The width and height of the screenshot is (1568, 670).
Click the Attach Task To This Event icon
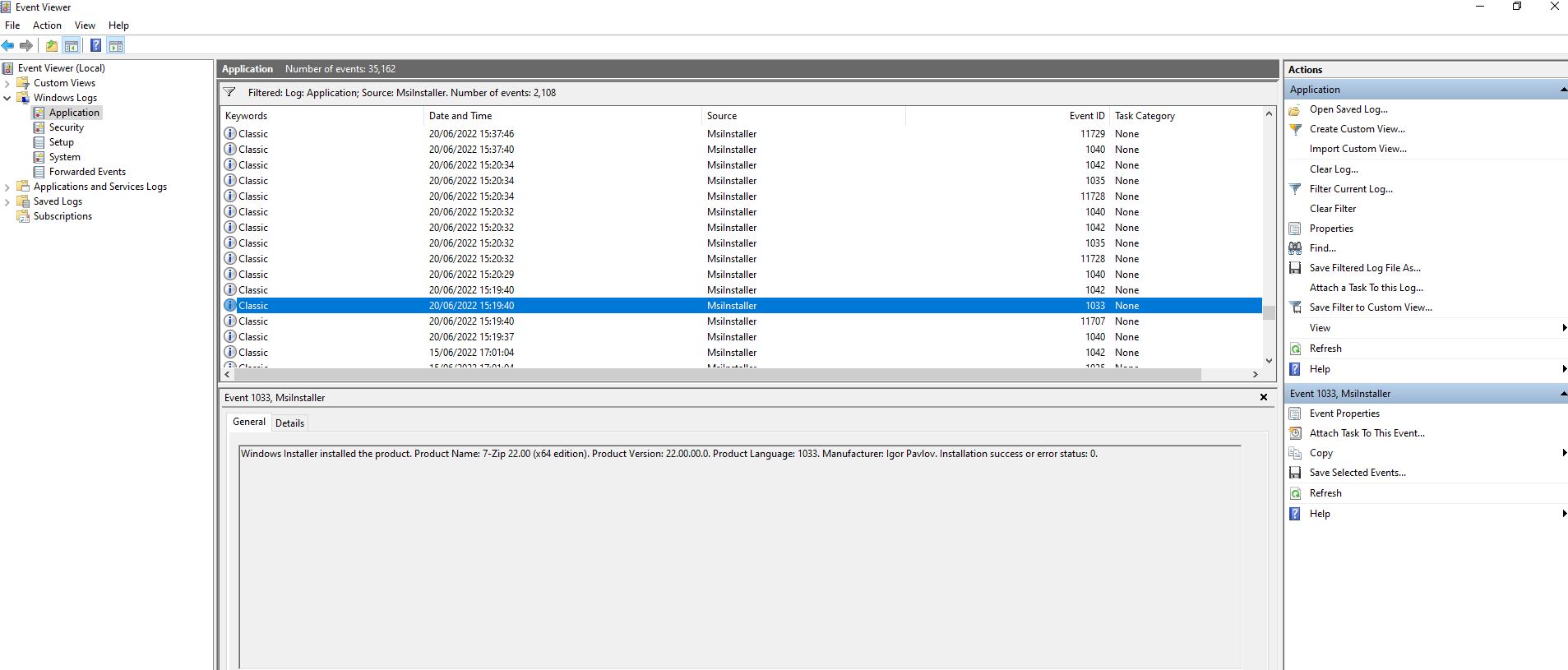[1295, 433]
